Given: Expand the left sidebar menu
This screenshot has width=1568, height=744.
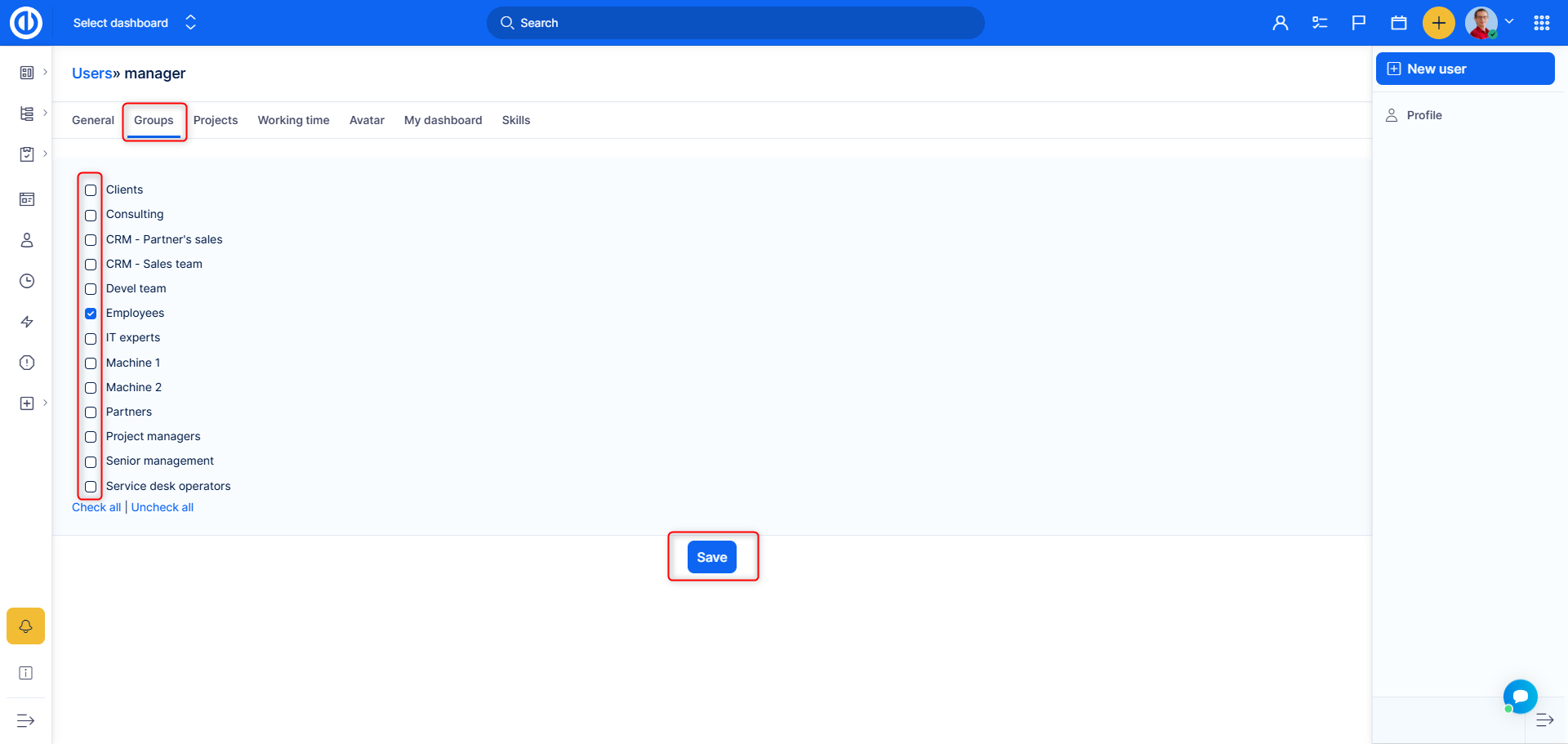Looking at the screenshot, I should tap(25, 720).
